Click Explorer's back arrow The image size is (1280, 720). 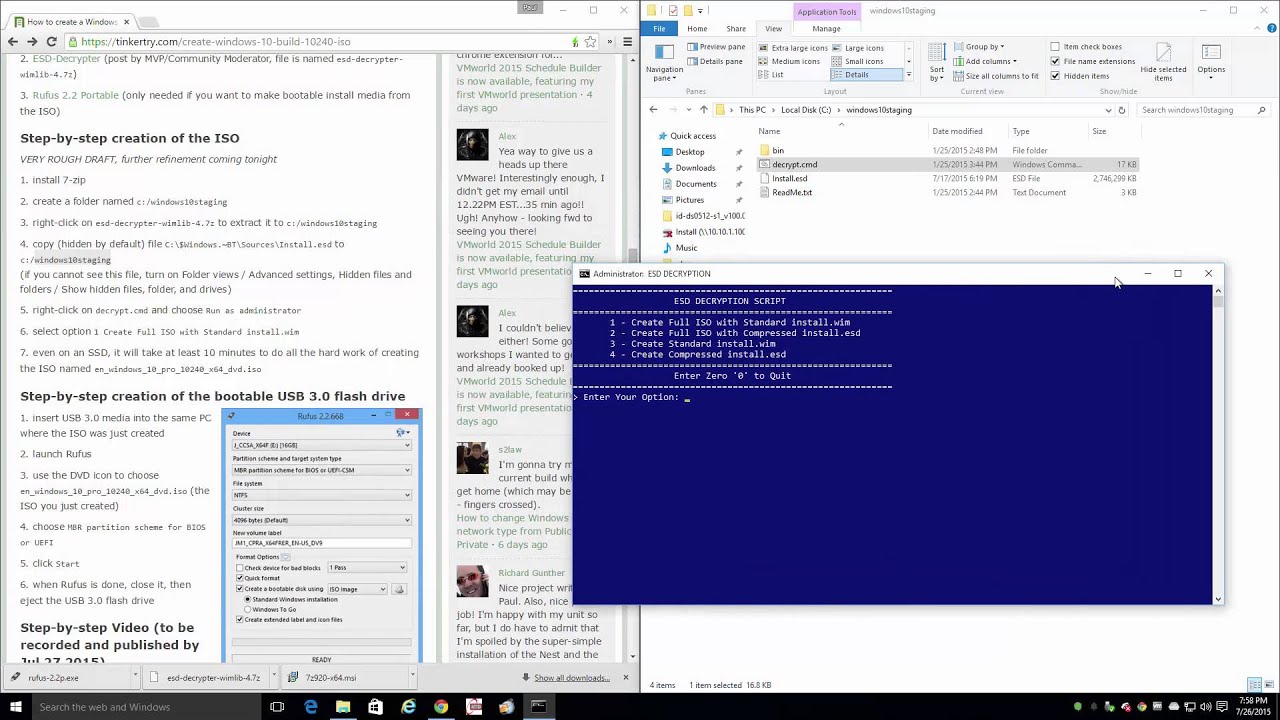[x=653, y=110]
